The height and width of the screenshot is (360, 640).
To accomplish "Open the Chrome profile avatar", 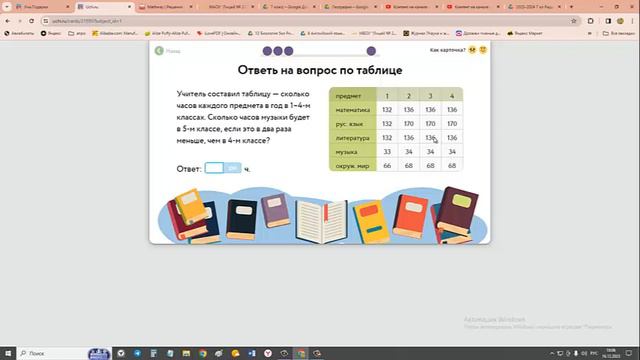I will click(x=620, y=21).
